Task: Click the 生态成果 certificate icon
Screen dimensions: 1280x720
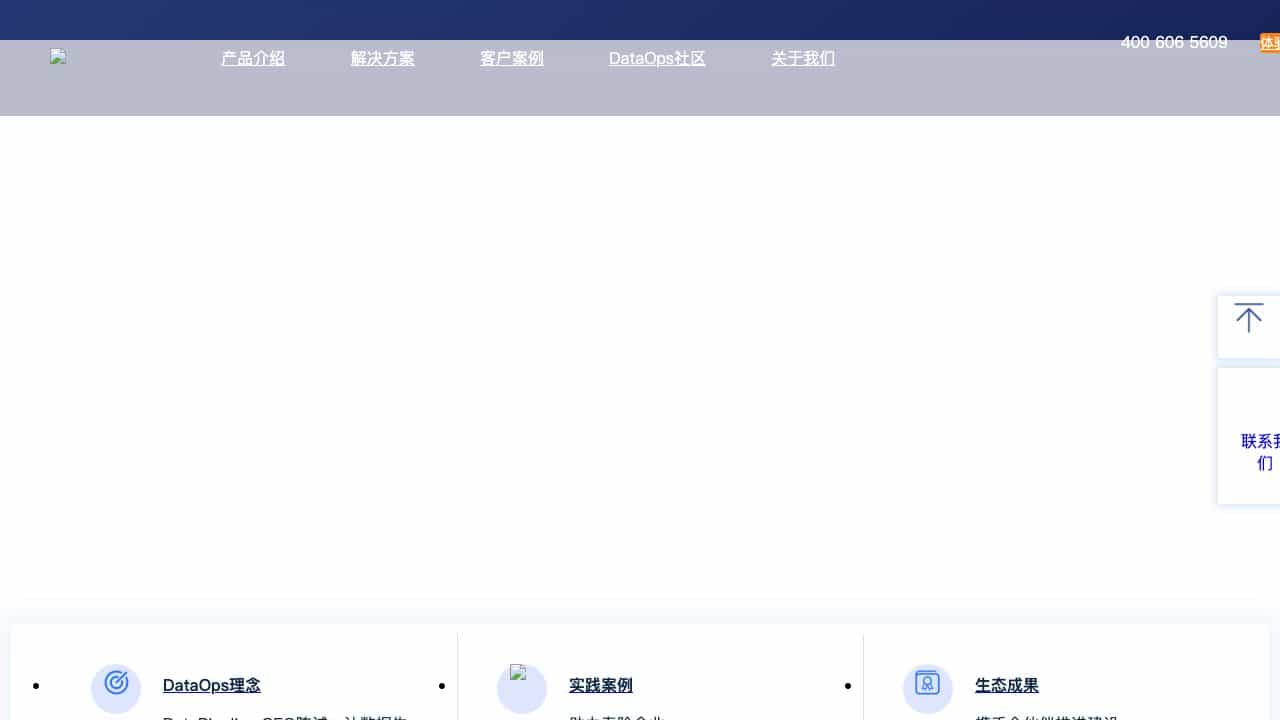Action: [x=928, y=683]
